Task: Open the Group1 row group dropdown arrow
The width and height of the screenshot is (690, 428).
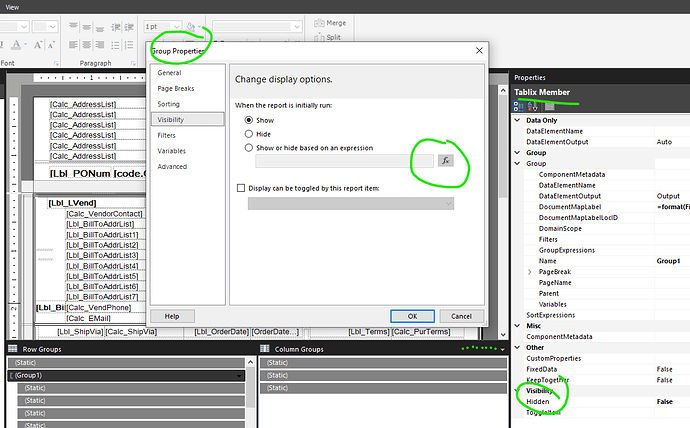Action: (x=240, y=376)
